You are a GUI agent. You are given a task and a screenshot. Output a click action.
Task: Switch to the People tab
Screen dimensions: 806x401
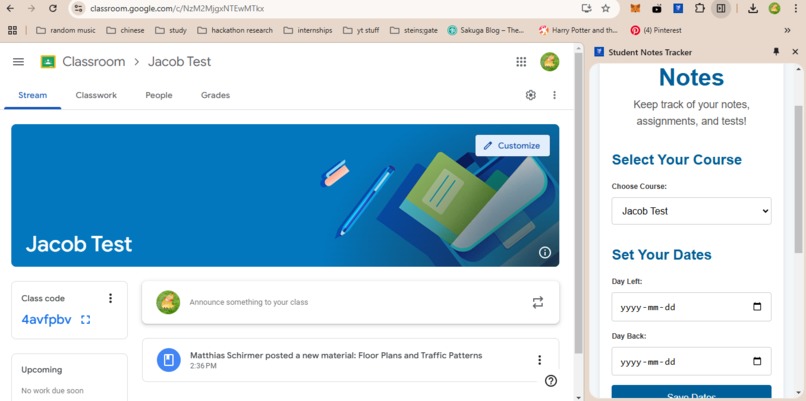point(159,95)
